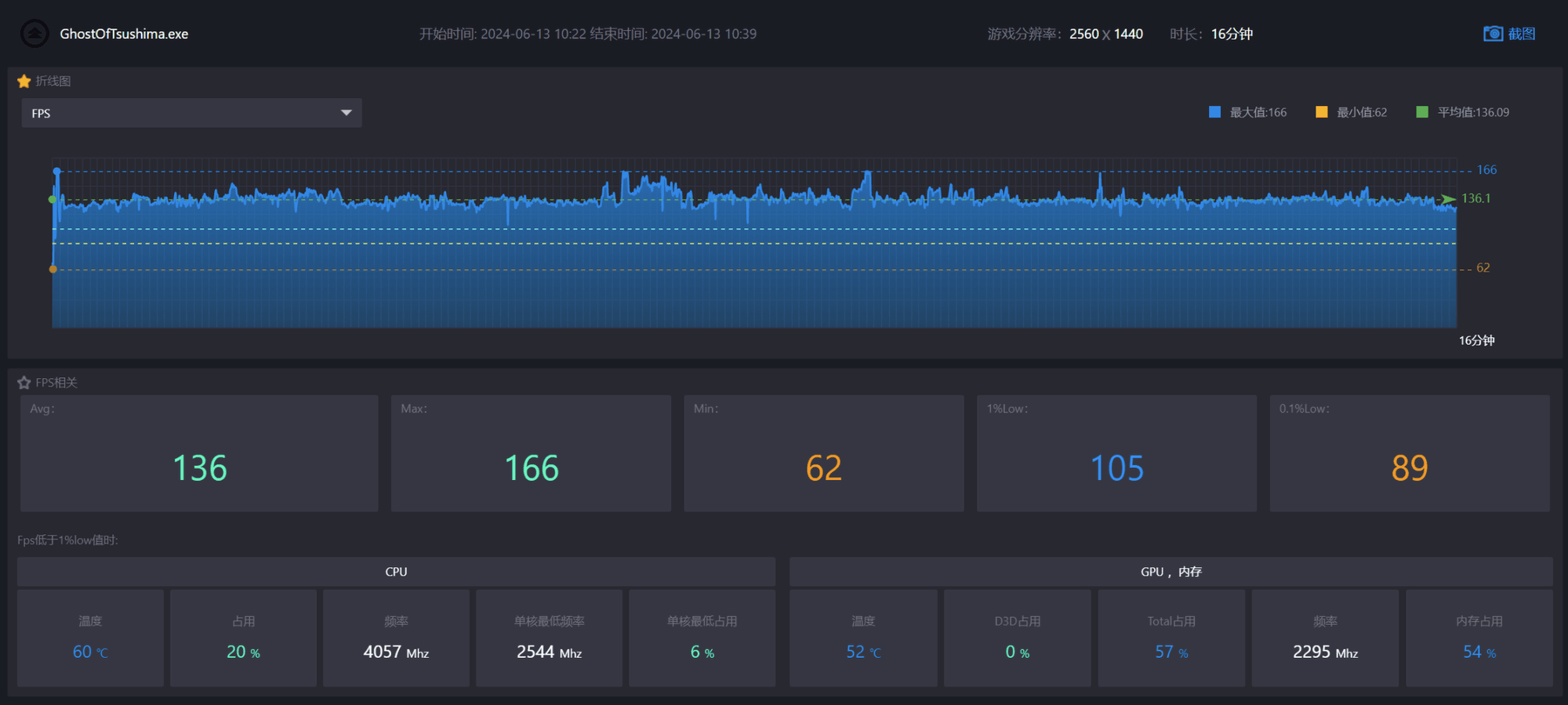Click the blue max-value marker on the chart

[56, 170]
